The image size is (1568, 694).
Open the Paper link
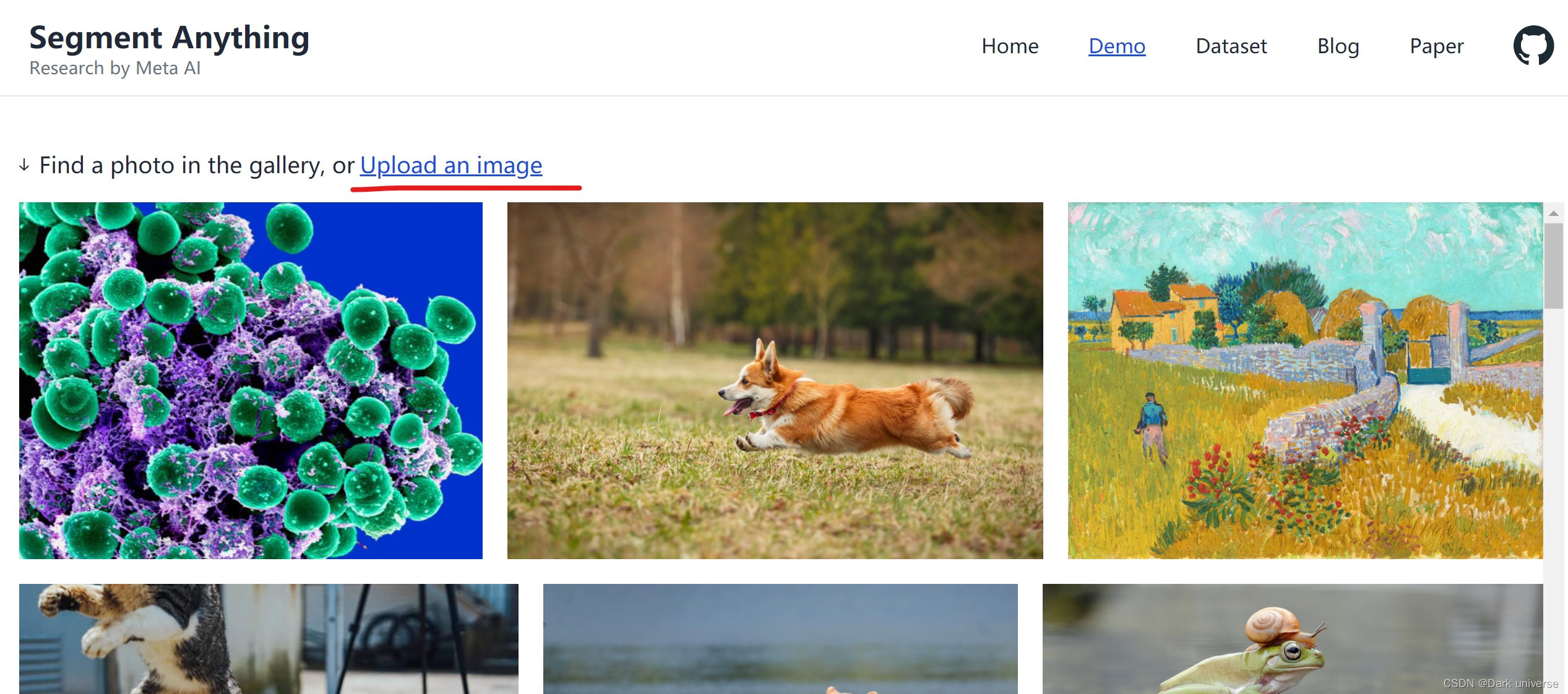tap(1436, 46)
